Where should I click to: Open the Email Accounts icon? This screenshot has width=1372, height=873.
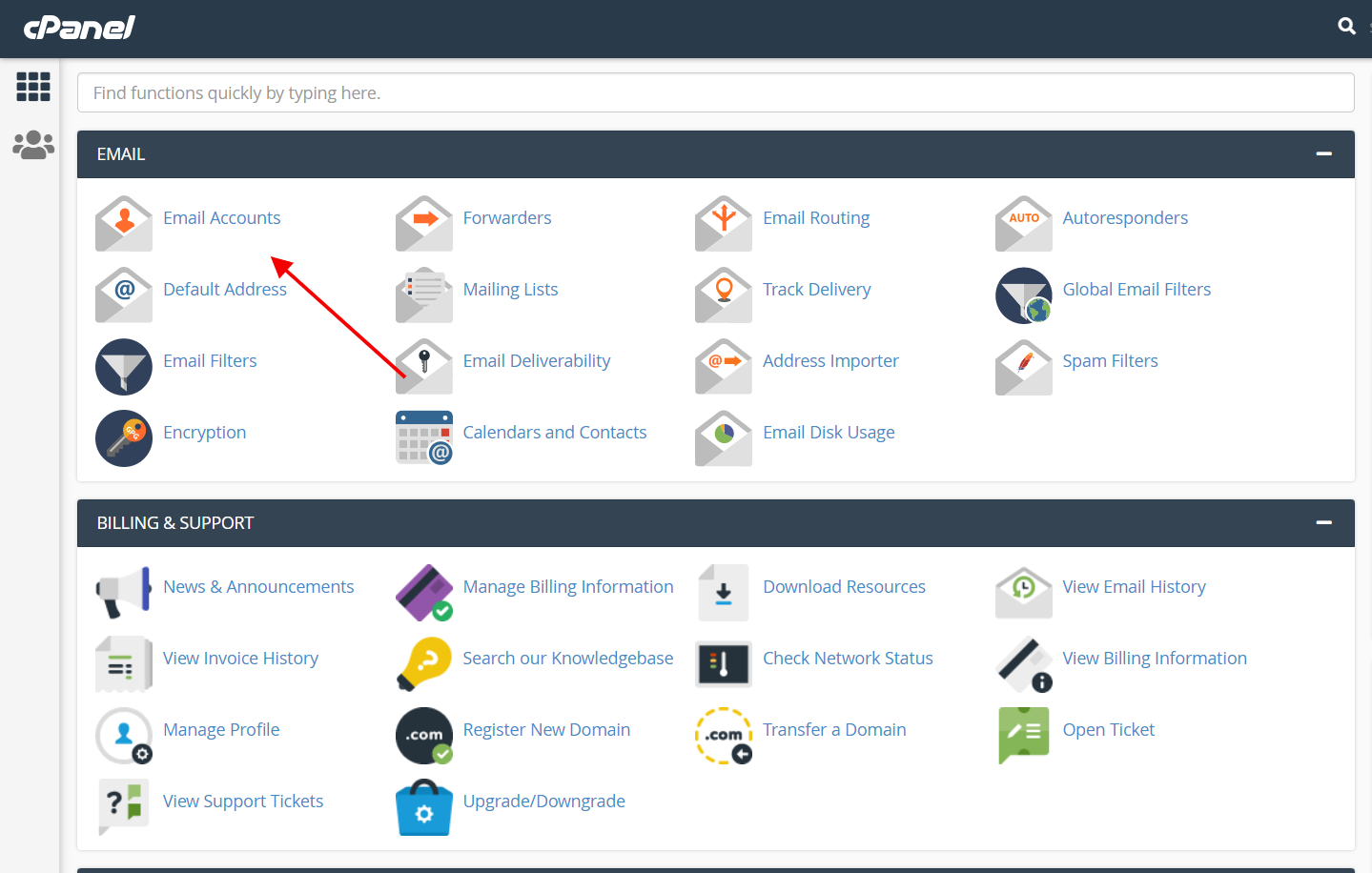(123, 223)
